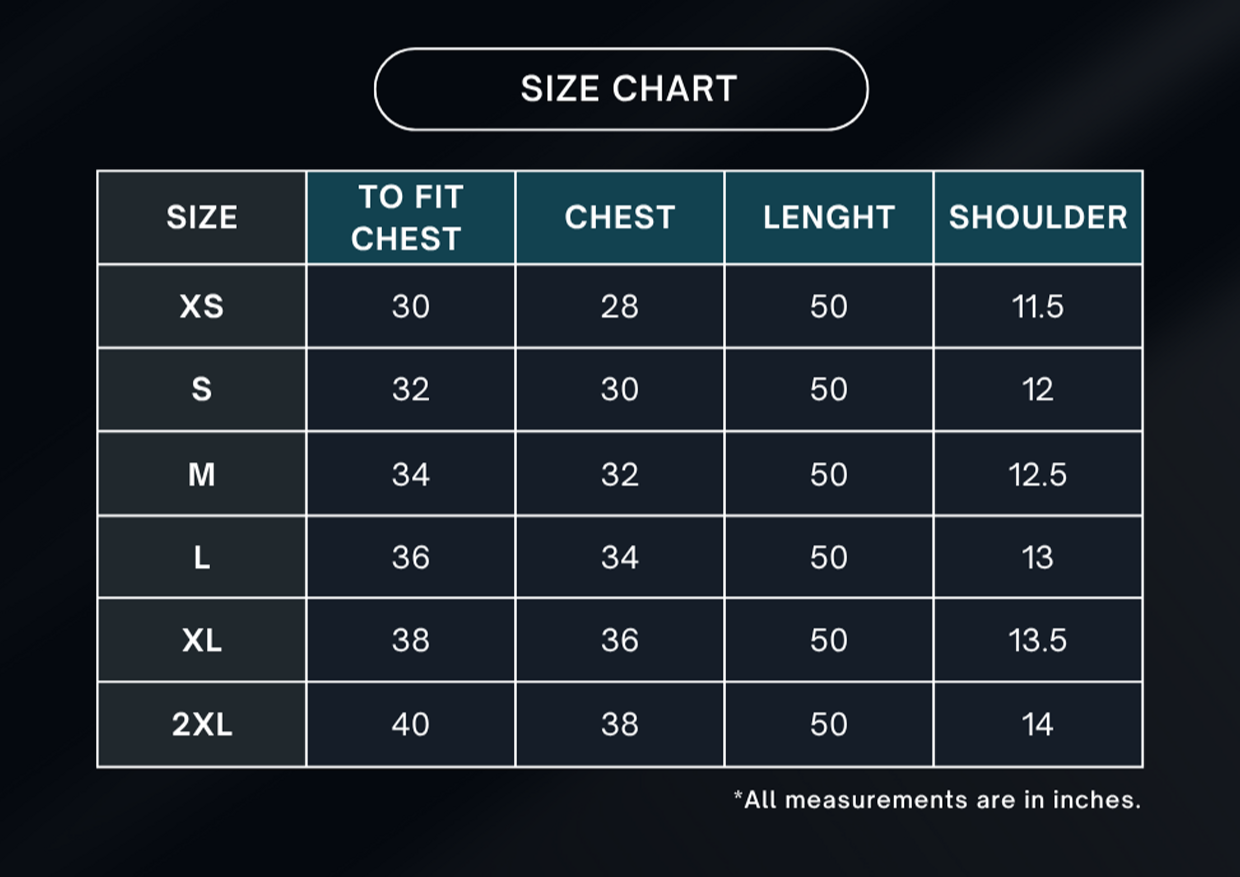1240x877 pixels.
Task: Click the LENGHT column header
Action: point(829,218)
